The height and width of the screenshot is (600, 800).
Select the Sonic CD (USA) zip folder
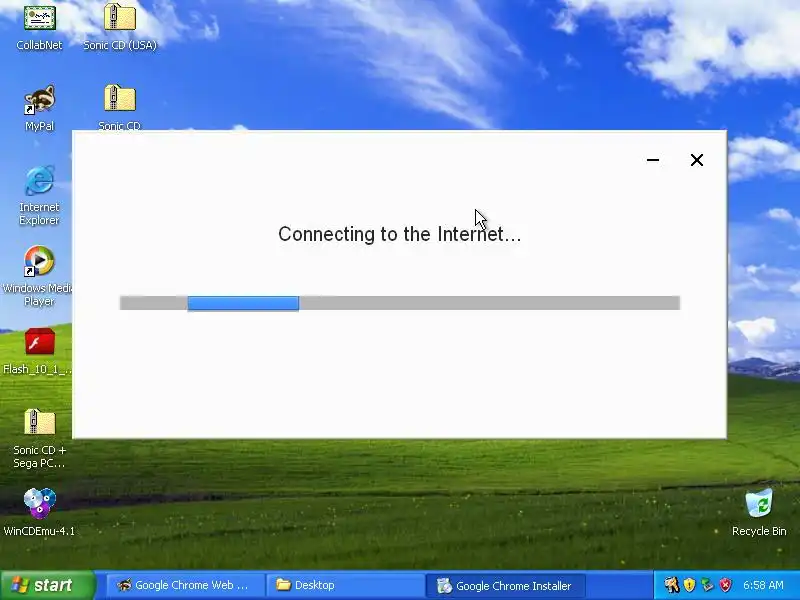[x=120, y=17]
